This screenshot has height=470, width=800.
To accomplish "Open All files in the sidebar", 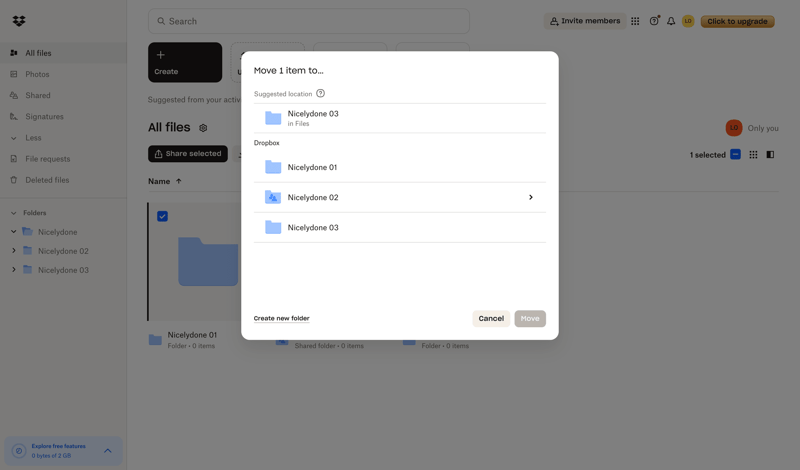I will coord(63,53).
